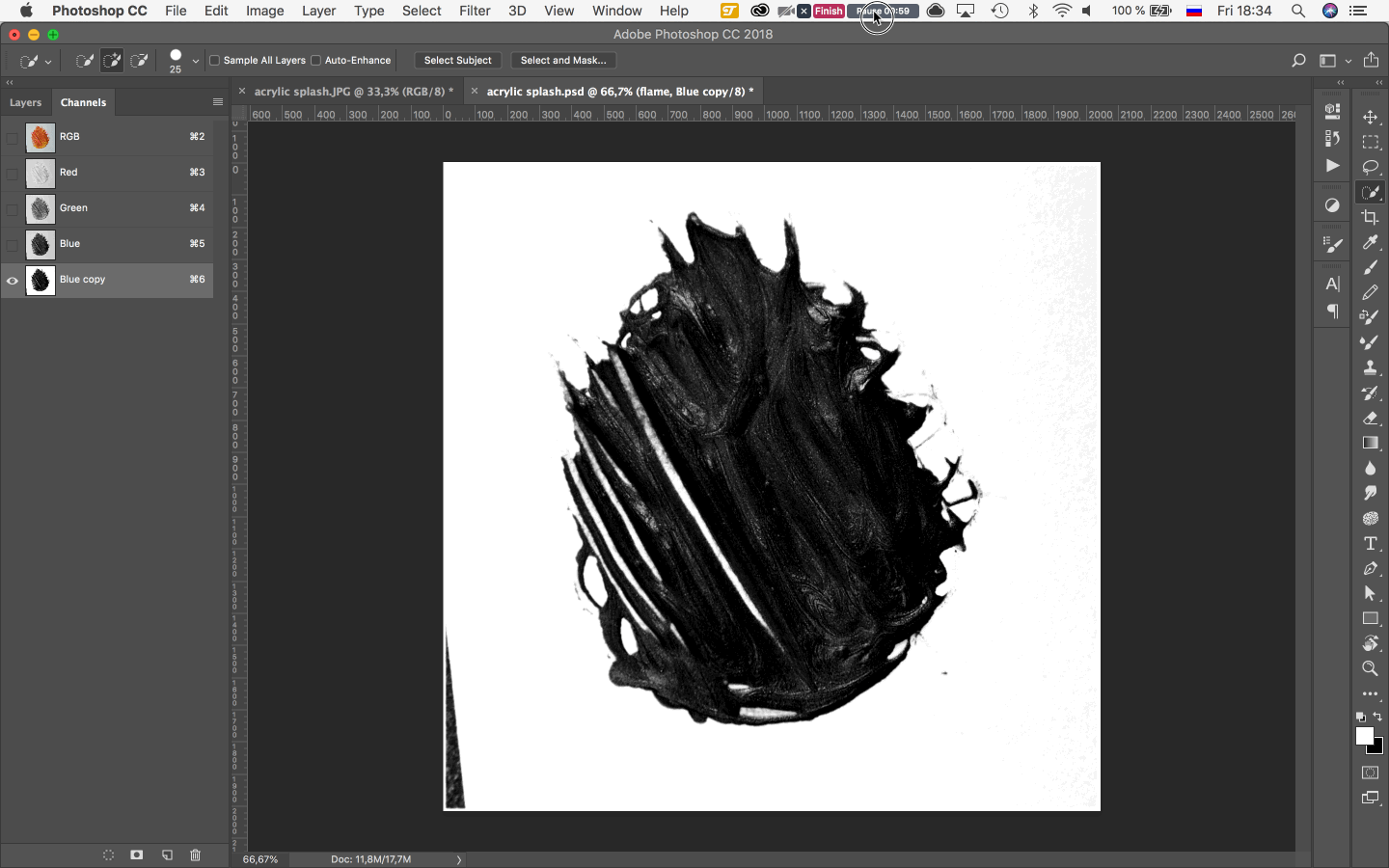Show the Green channel visibility
Viewport: 1389px width, 868px height.
click(13, 209)
